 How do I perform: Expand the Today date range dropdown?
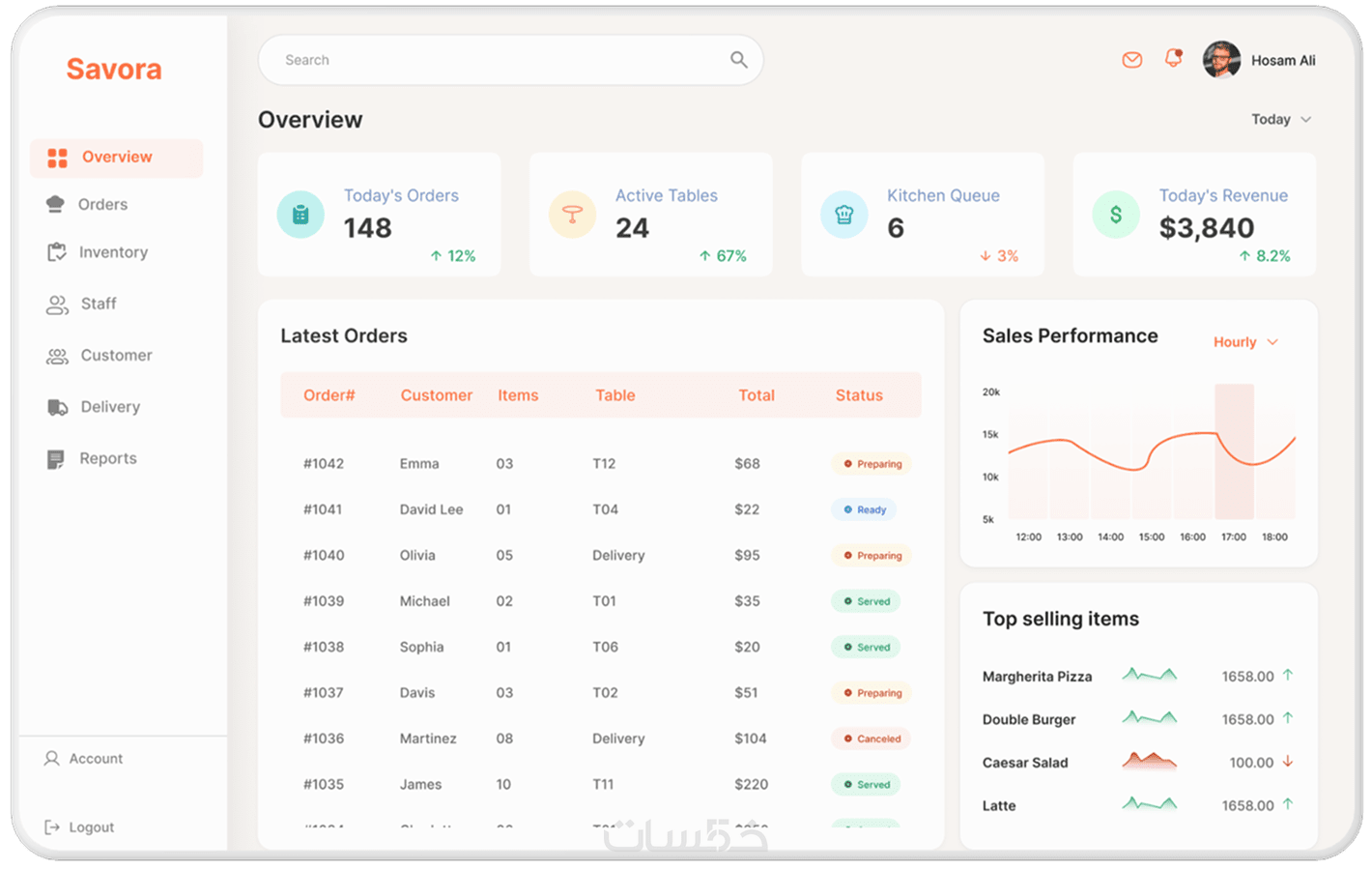(1281, 120)
